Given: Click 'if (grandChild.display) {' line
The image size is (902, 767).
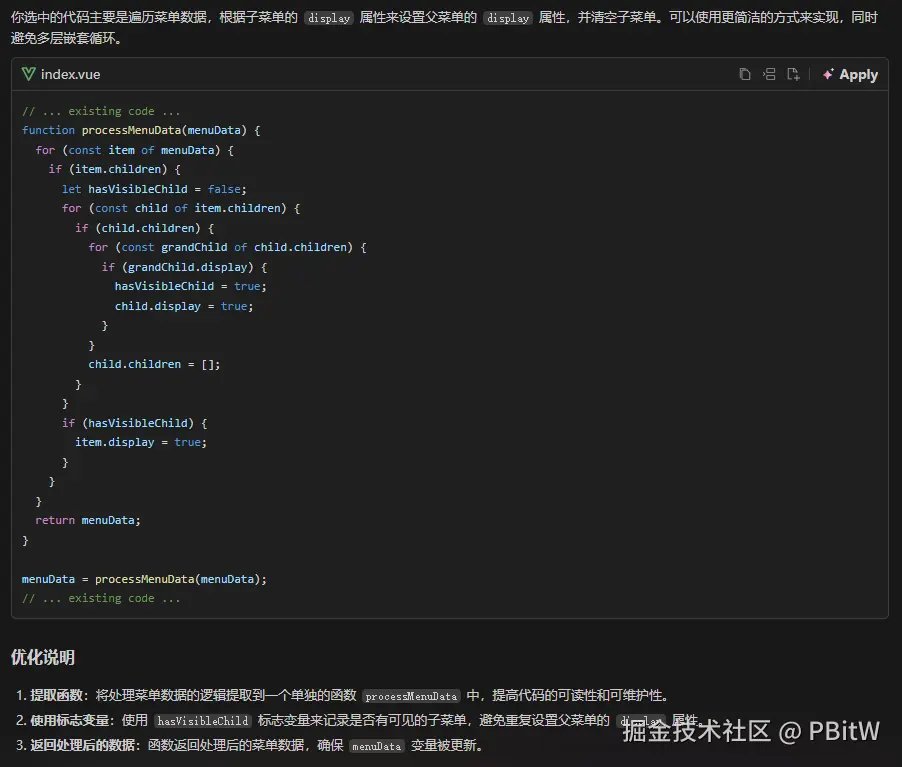Looking at the screenshot, I should point(184,267).
